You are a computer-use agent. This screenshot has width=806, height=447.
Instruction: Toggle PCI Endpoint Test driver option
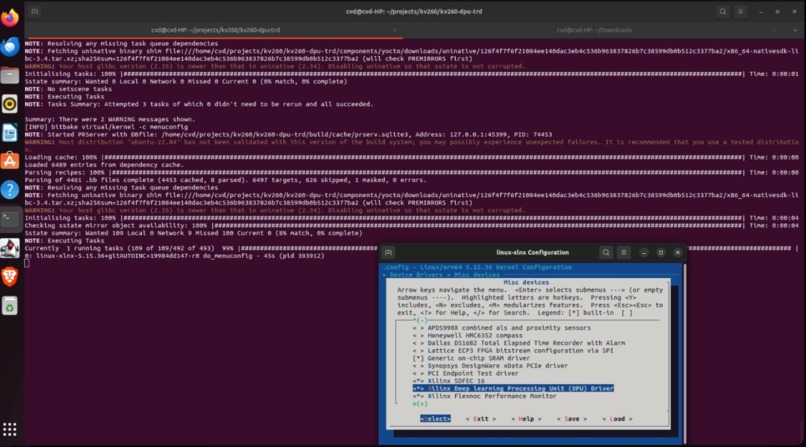point(465,373)
